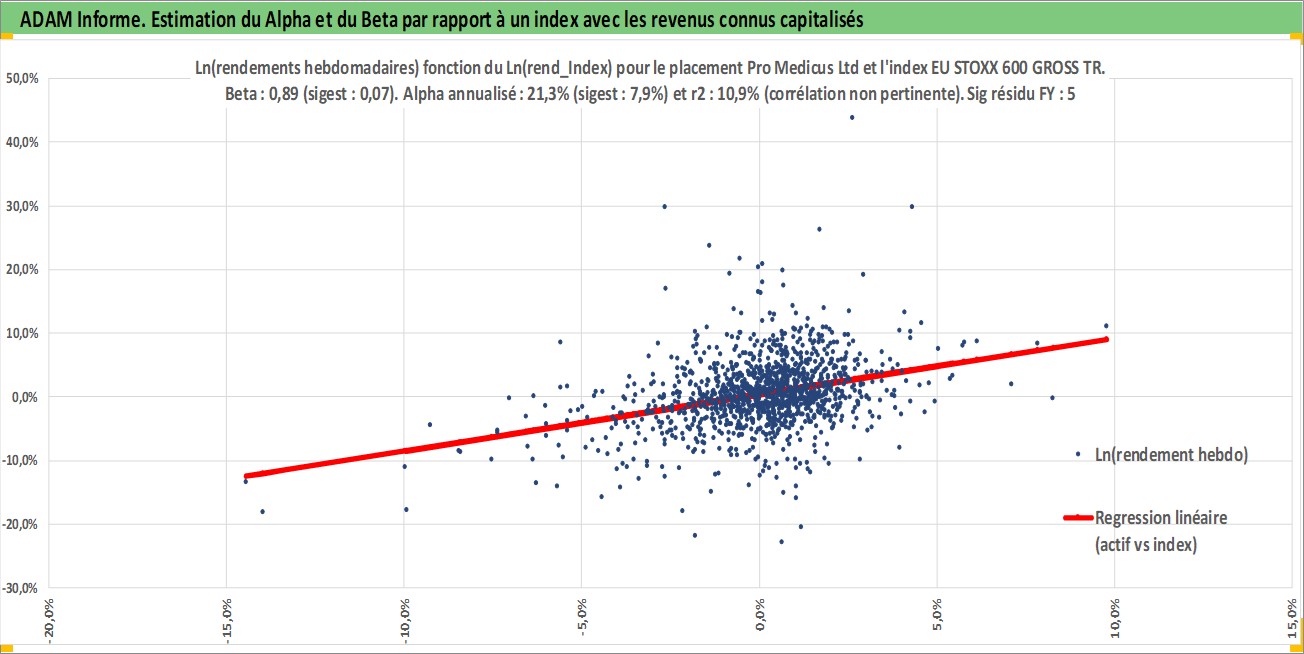The height and width of the screenshot is (654, 1304).
Task: Click the red line legend swatch
Action: click(x=1078, y=518)
